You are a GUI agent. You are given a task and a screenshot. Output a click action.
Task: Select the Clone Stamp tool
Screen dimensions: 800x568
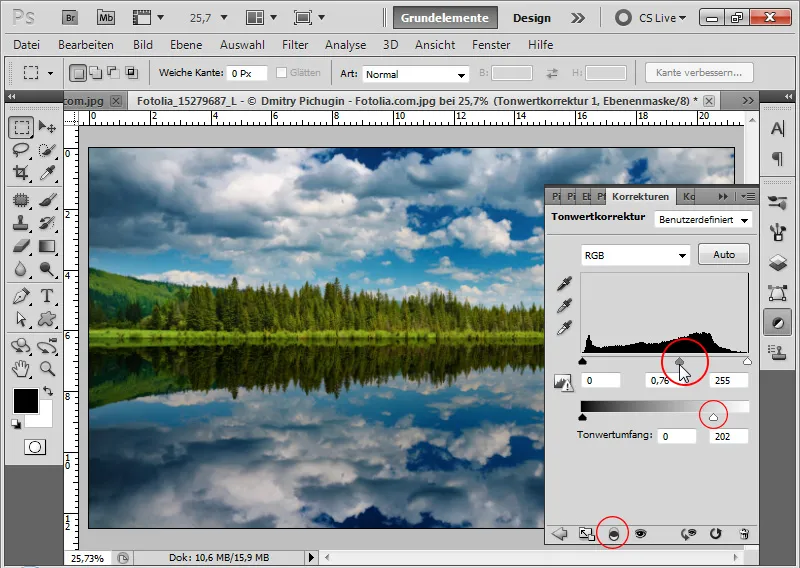(x=21, y=223)
